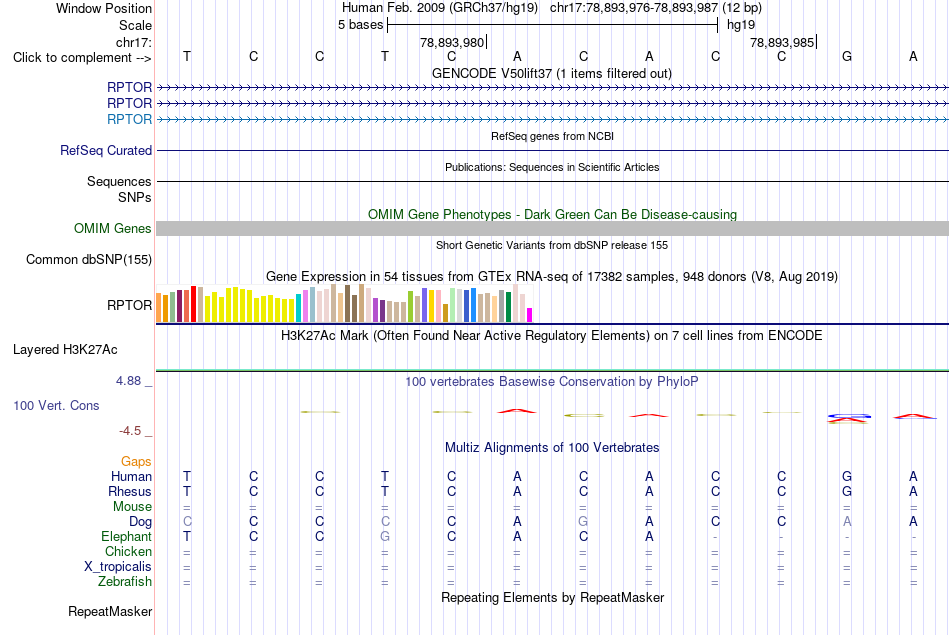The height and width of the screenshot is (635, 950).
Task: Select the Dog species label
Action: pos(140,522)
